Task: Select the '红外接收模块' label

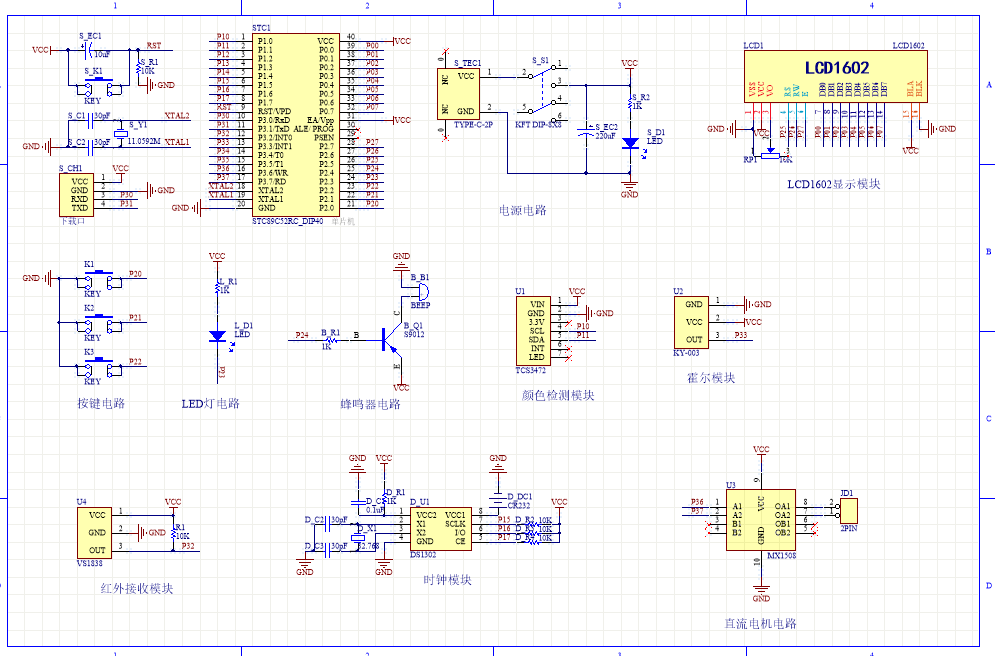Action: click(x=137, y=589)
